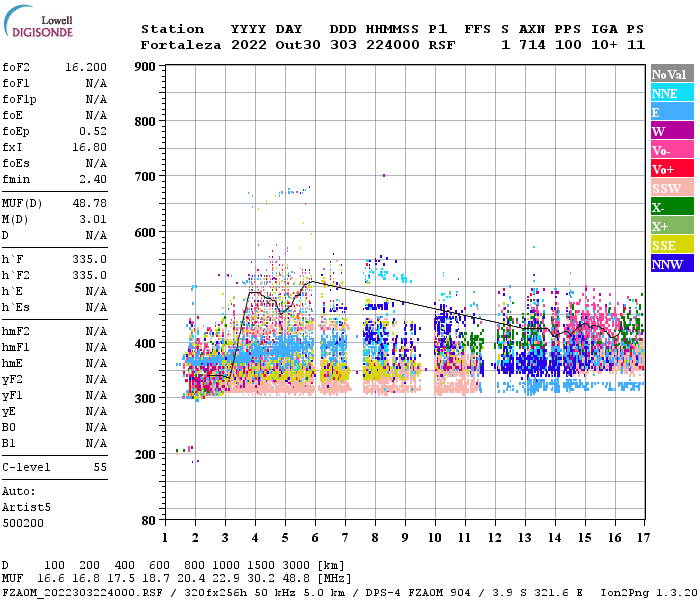The image size is (700, 600).
Task: Click the 900 km height axis label
Action: [145, 67]
